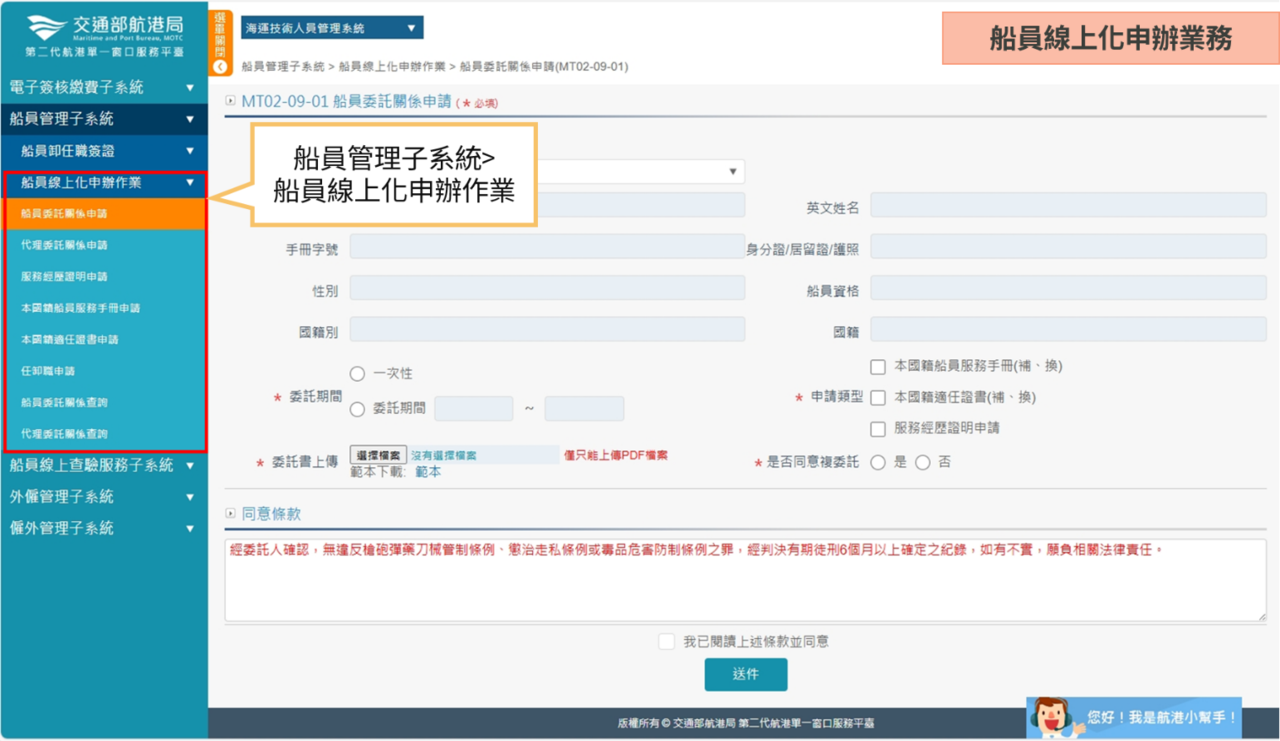The width and height of the screenshot is (1280, 741).
Task: Open the 海運技術人員管理系統 dropdown
Action: coord(331,28)
